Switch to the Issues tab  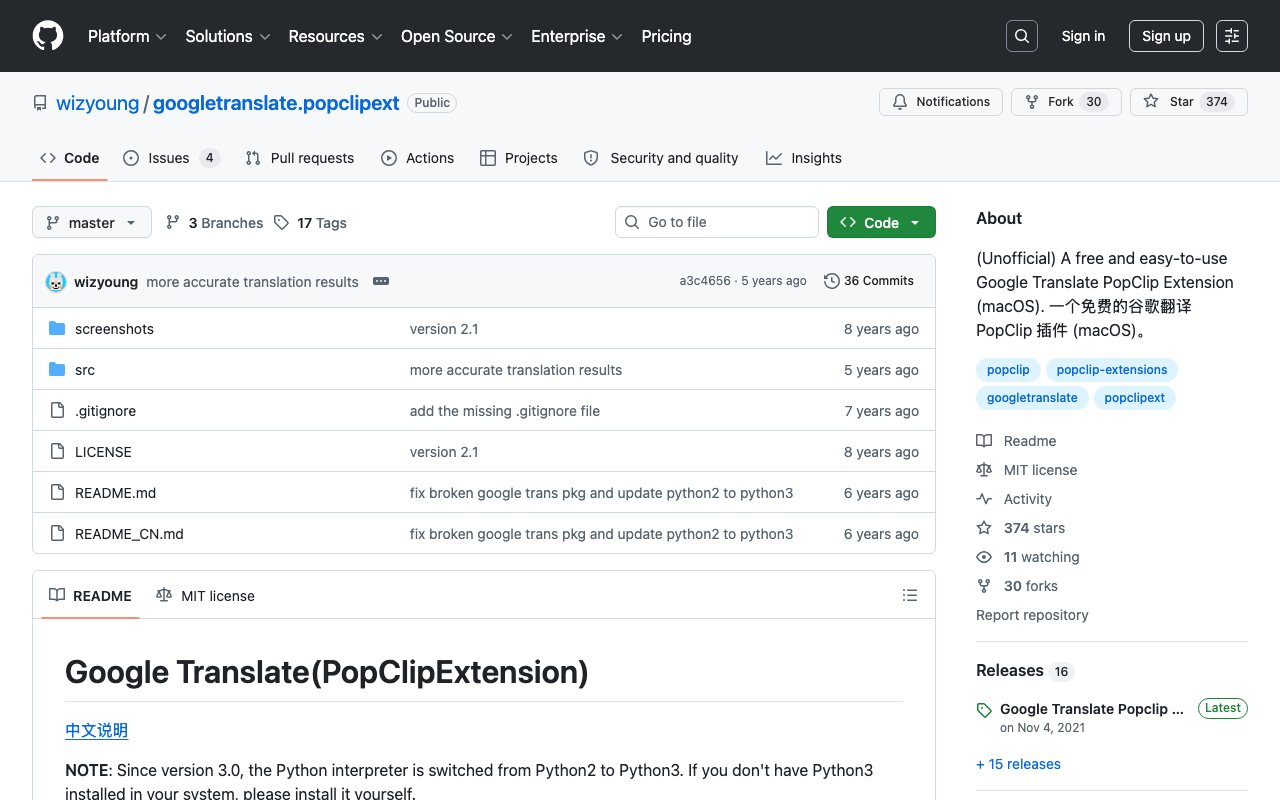(171, 158)
